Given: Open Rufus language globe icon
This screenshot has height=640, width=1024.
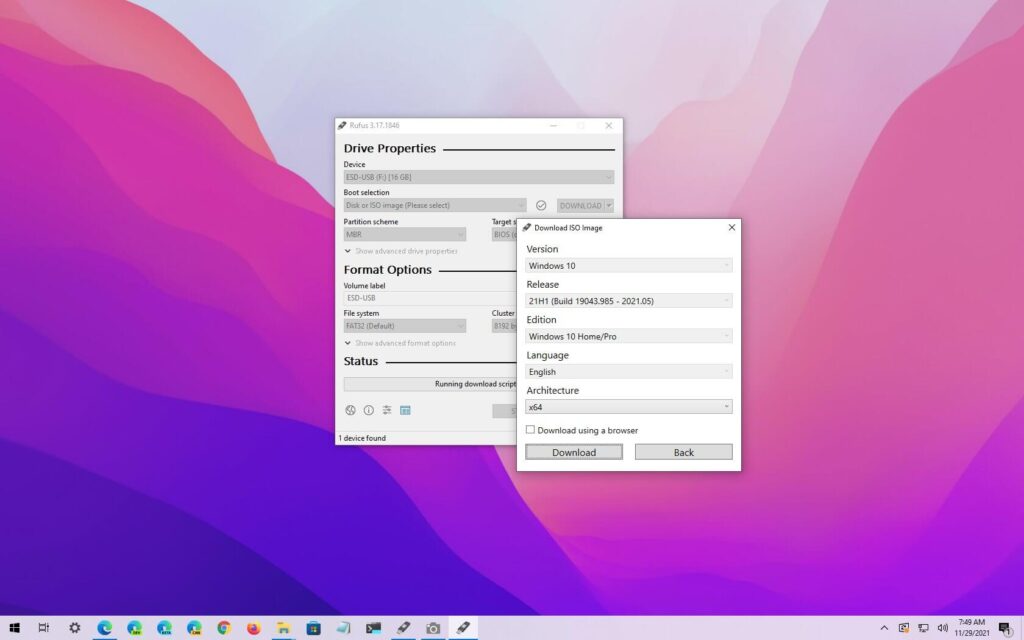Looking at the screenshot, I should click(350, 410).
